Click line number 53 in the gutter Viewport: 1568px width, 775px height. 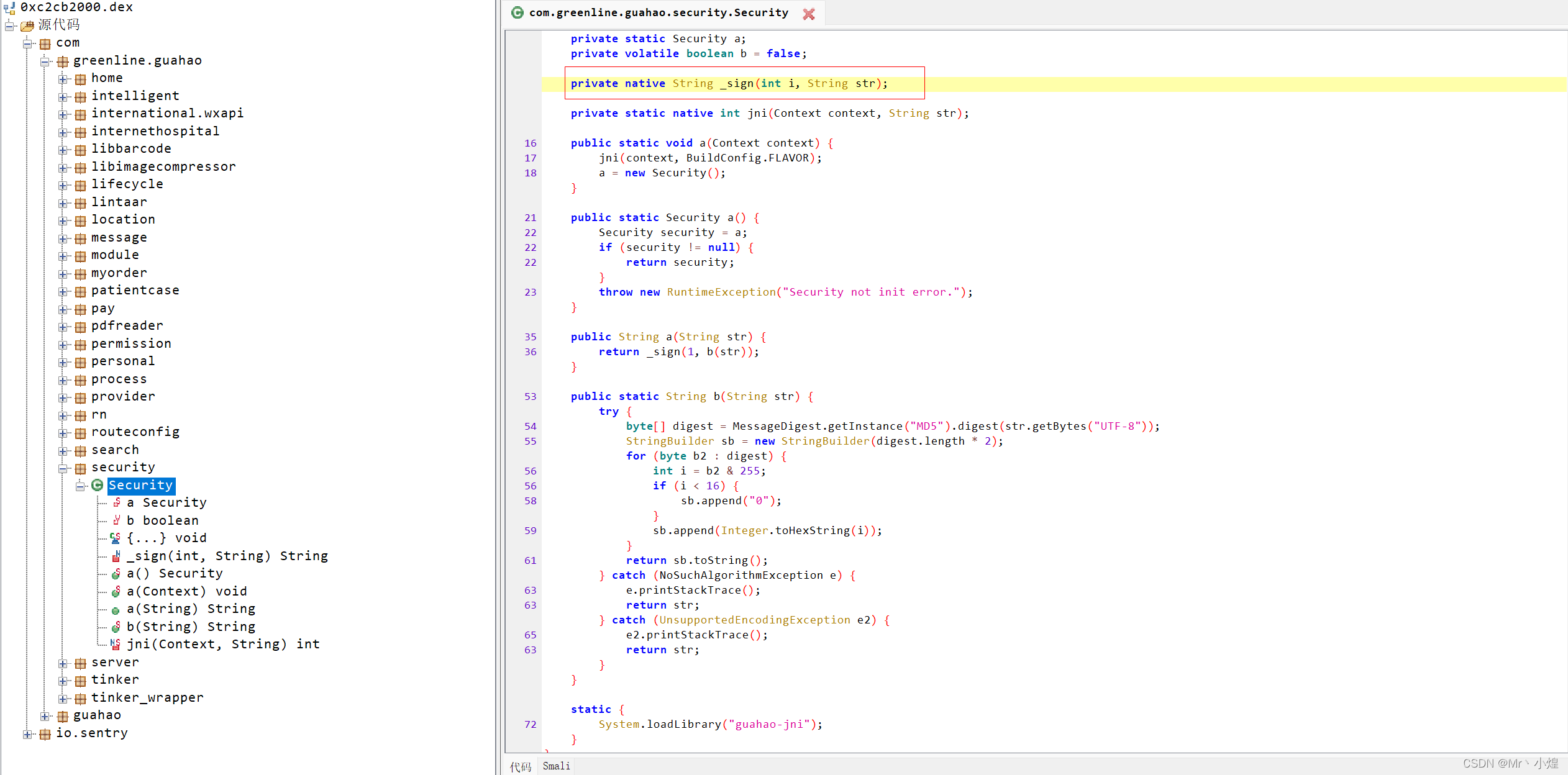pyautogui.click(x=530, y=396)
